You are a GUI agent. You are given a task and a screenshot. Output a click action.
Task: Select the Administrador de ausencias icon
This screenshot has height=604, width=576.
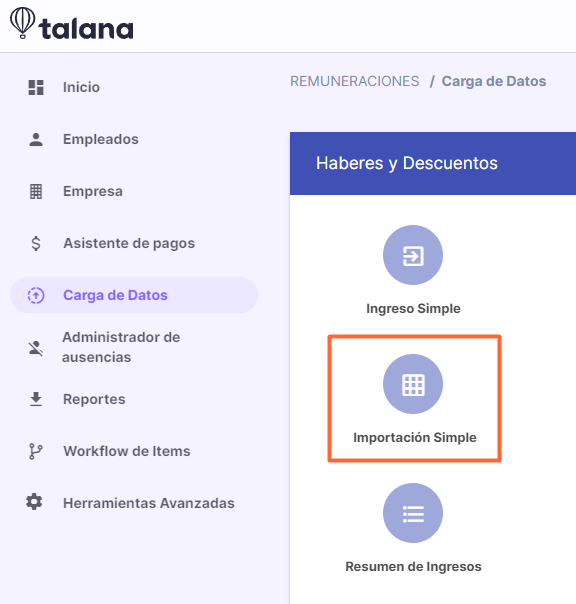[36, 348]
